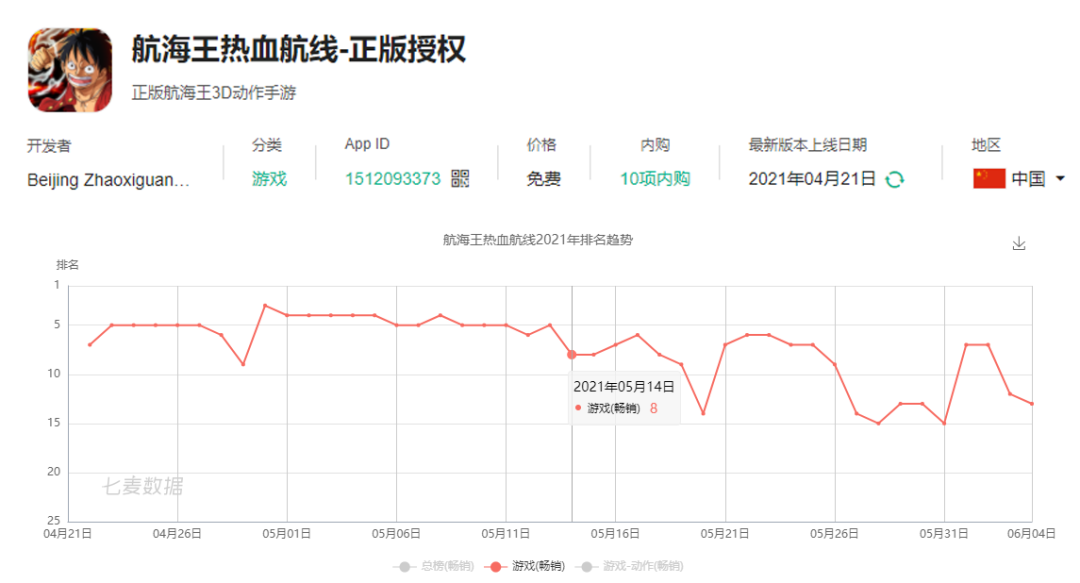
Task: Toggle the 游戏(畅销) legend series
Action: [x=525, y=566]
